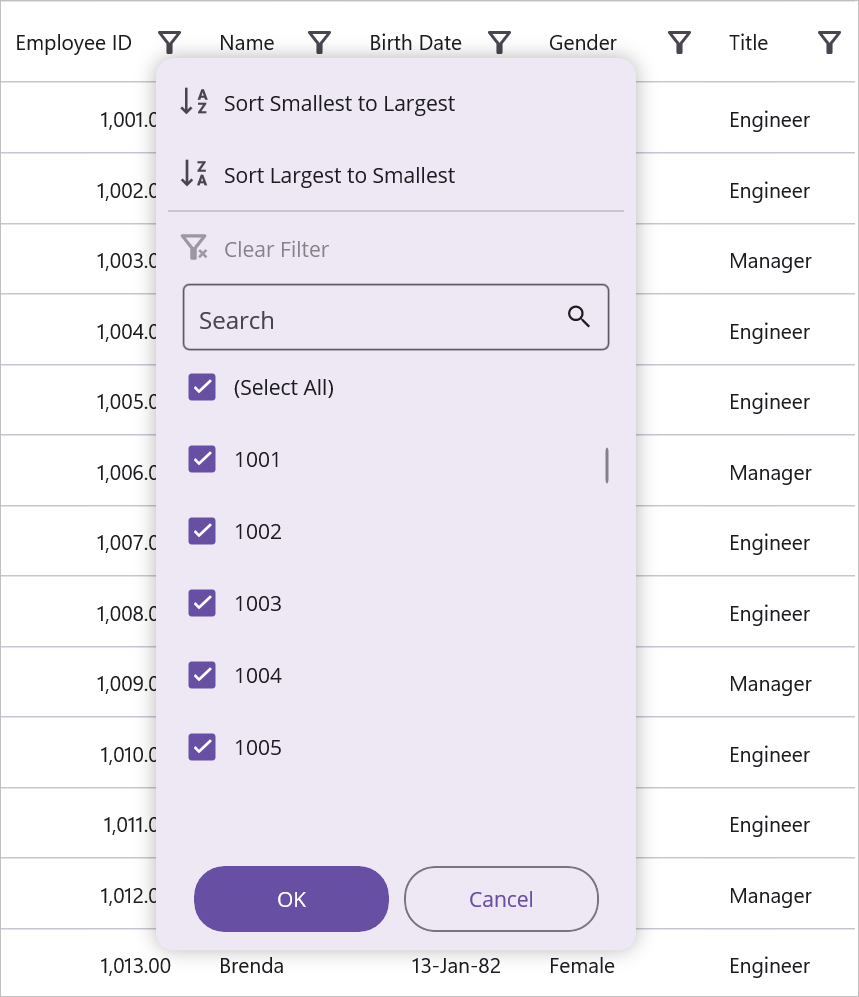
Task: Click the Gender column filter icon
Action: 679,42
